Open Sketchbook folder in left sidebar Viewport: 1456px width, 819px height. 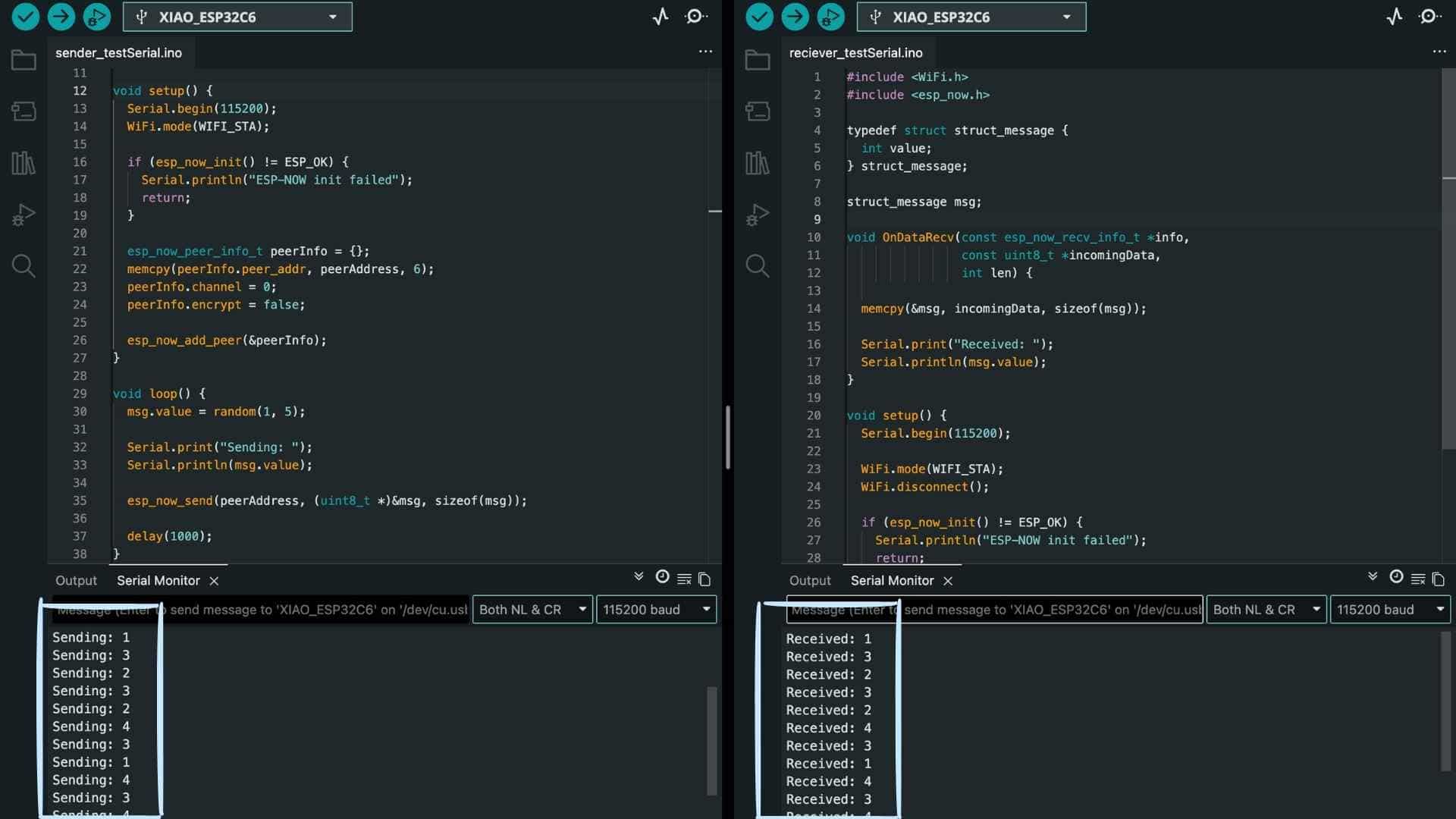(24, 60)
